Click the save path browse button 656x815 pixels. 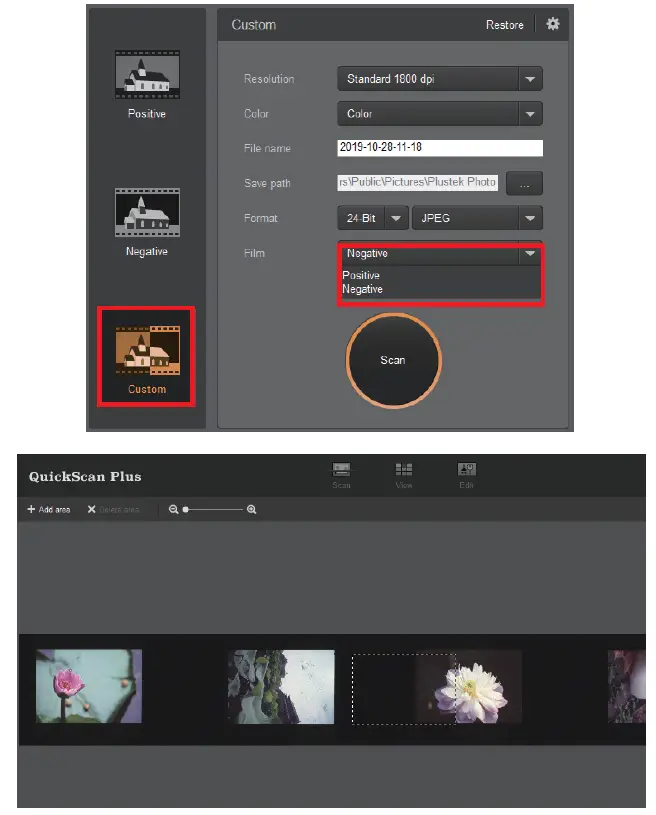pyautogui.click(x=524, y=183)
